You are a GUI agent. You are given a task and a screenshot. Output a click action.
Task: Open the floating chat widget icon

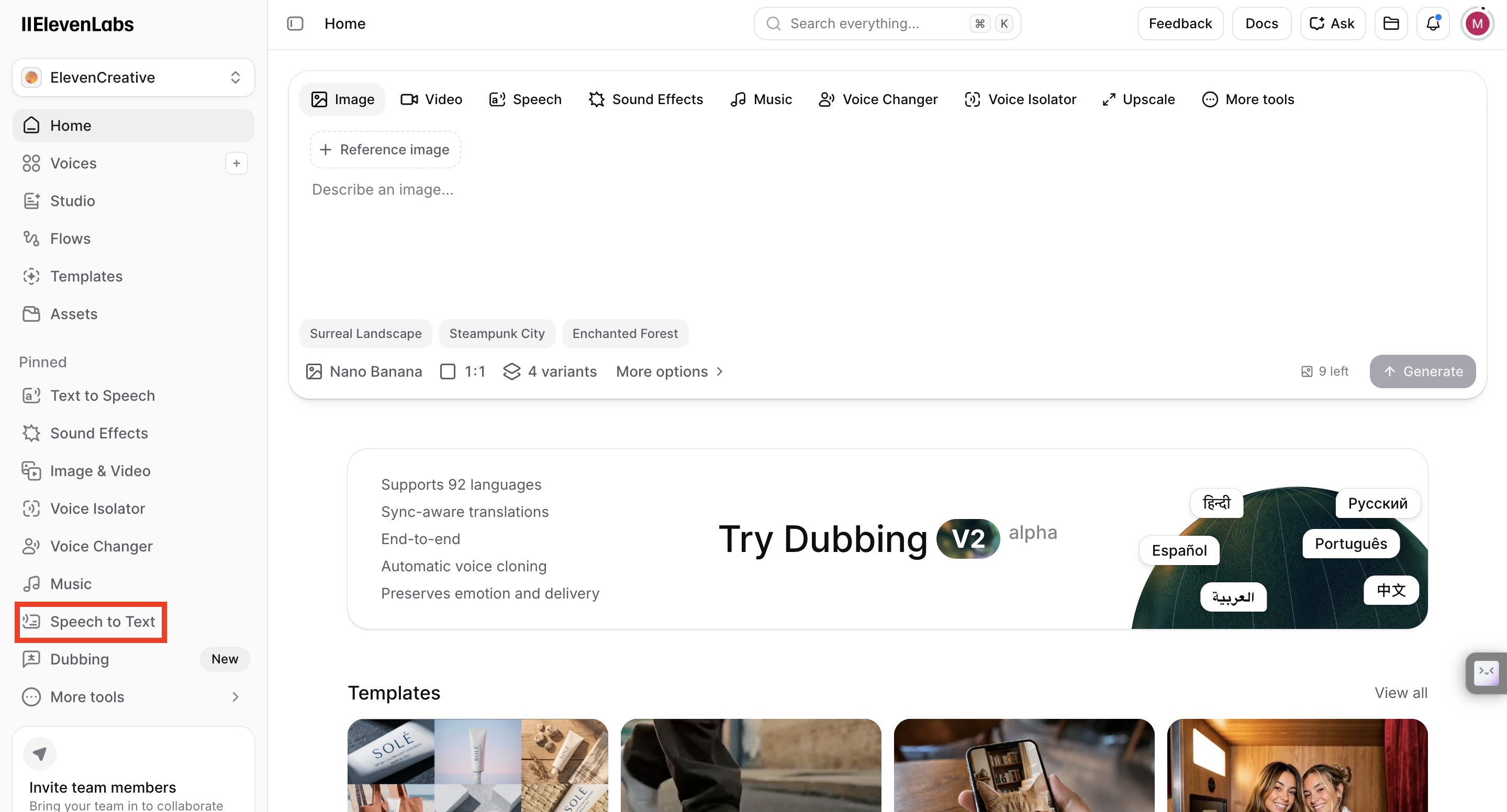tap(1486, 673)
